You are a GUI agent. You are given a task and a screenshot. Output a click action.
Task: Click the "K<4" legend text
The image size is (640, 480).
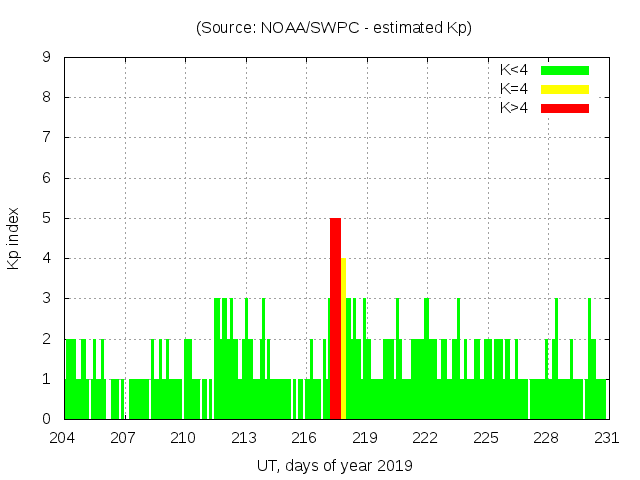click(514, 70)
